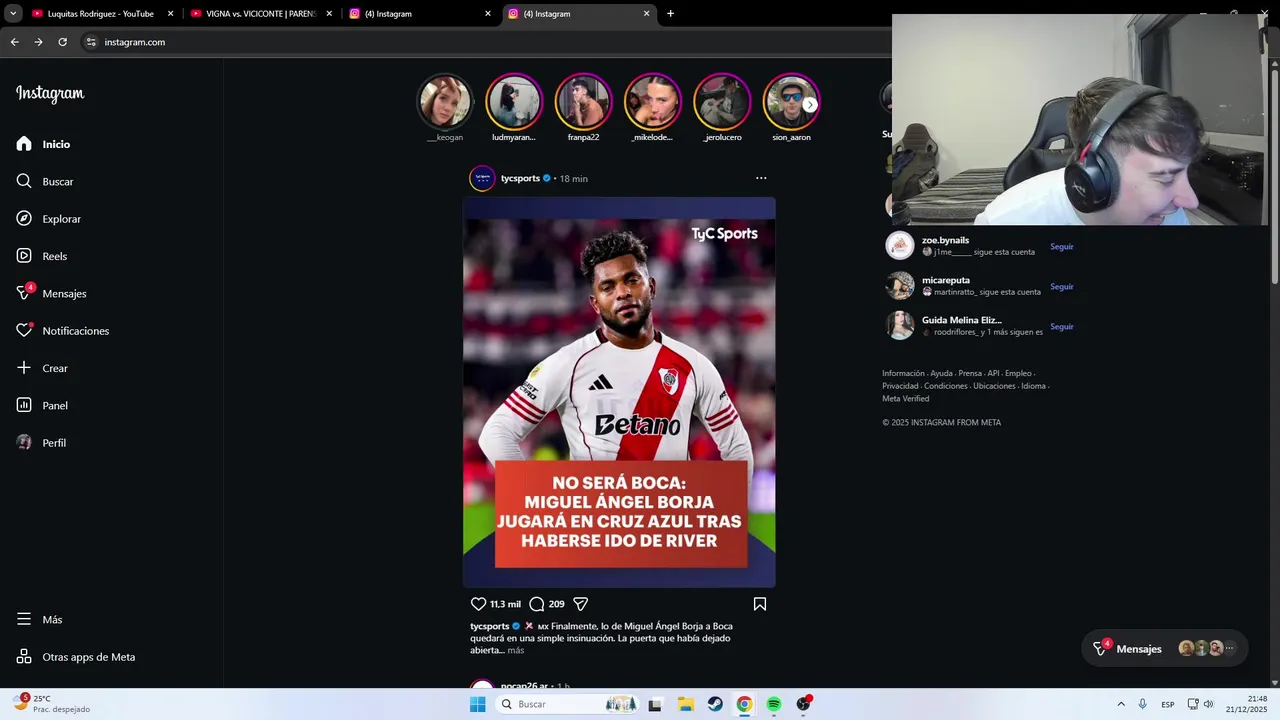Follow Guida Melina Eliz with Seguir

coord(1061,326)
